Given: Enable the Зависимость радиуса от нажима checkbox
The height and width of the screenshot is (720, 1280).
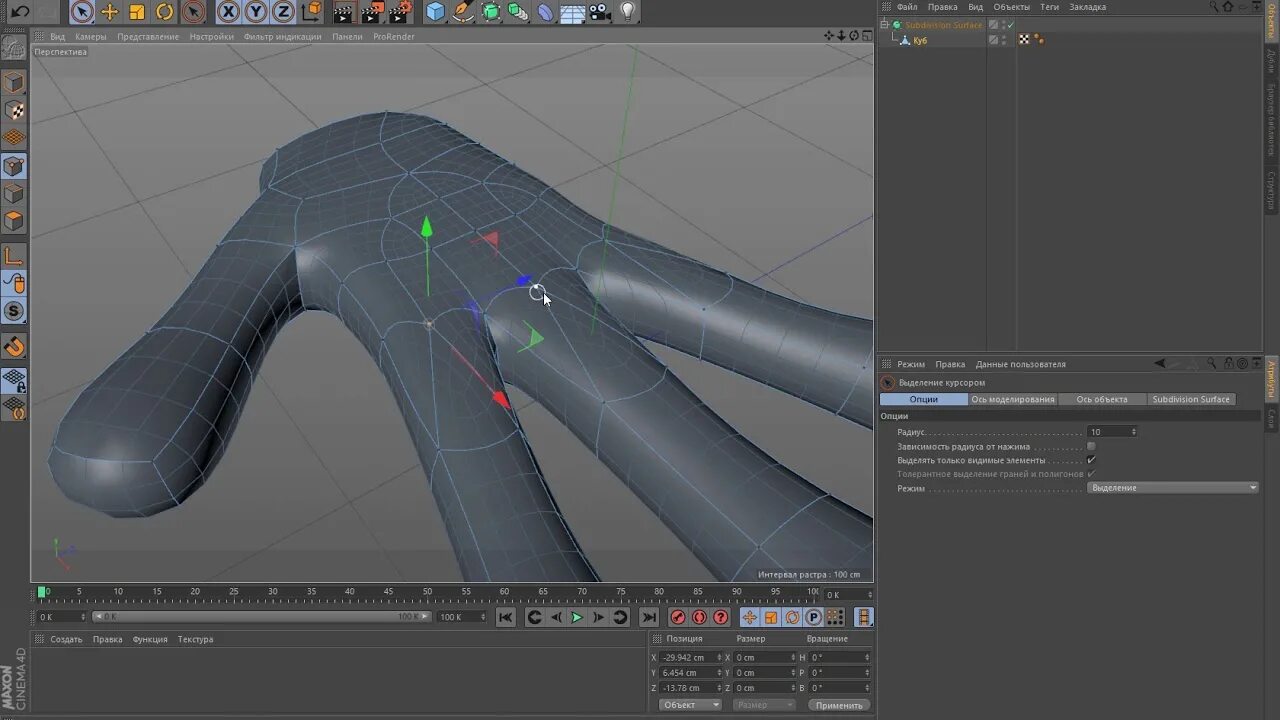Looking at the screenshot, I should click(x=1091, y=446).
